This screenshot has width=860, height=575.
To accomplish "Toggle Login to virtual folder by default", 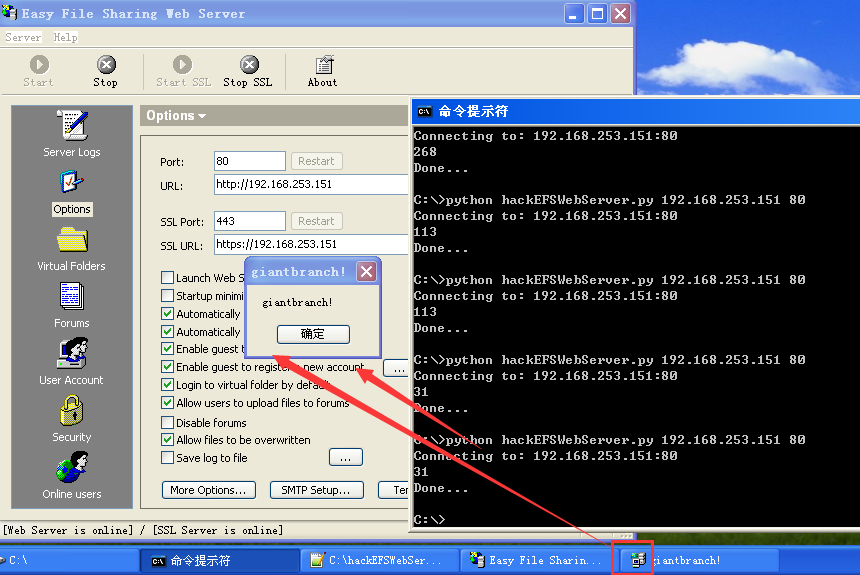I will (x=167, y=385).
